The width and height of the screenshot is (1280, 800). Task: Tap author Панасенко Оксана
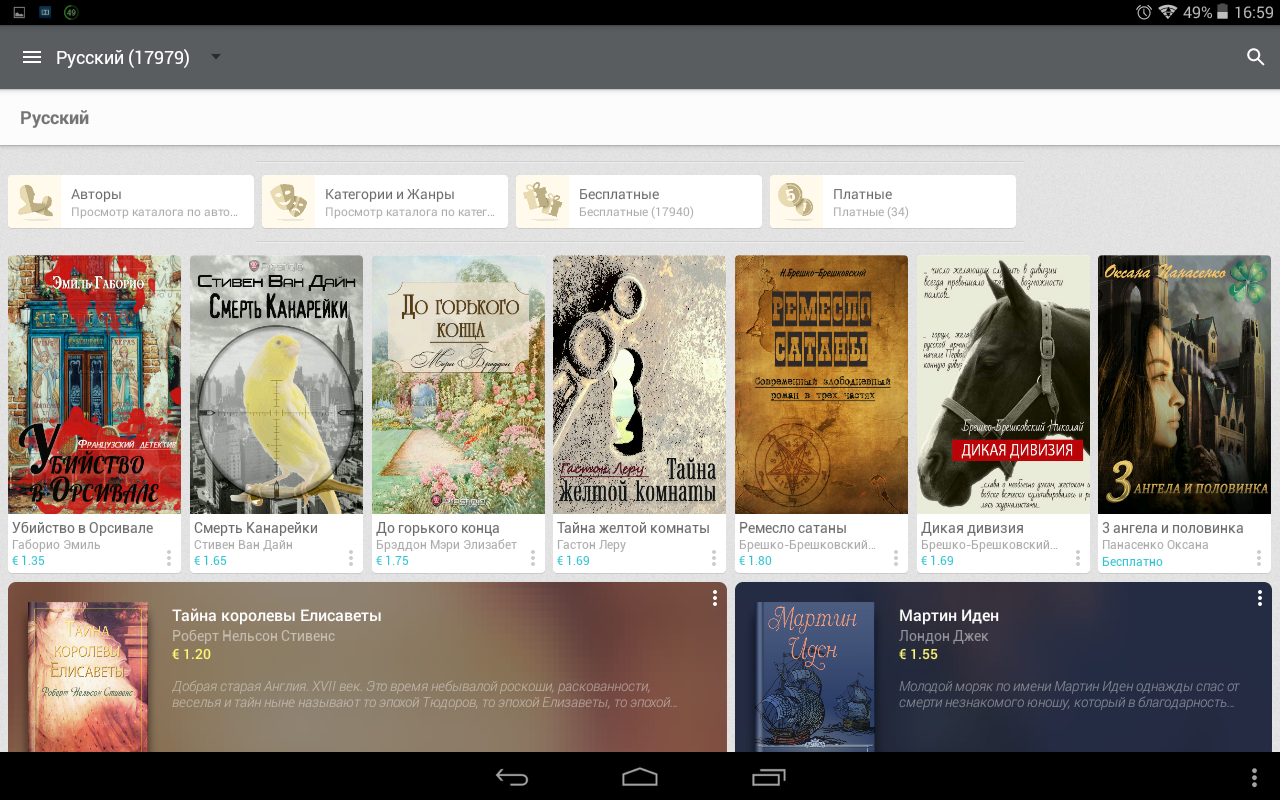pyautogui.click(x=1155, y=545)
